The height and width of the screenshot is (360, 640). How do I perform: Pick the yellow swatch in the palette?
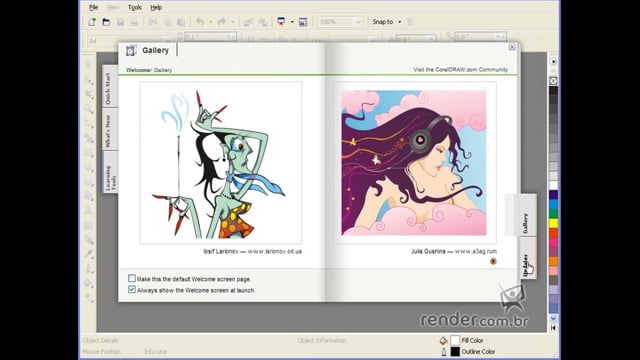coord(553,223)
